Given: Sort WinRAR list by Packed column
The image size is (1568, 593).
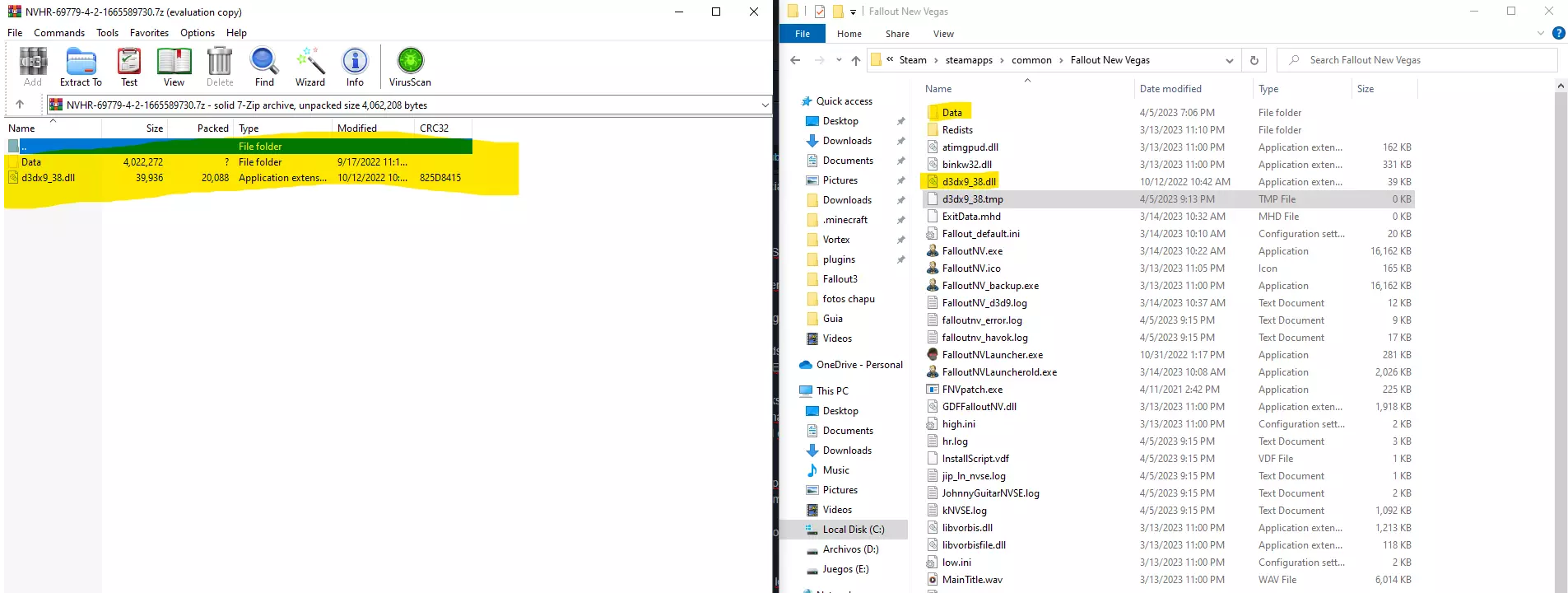Looking at the screenshot, I should tap(213, 128).
